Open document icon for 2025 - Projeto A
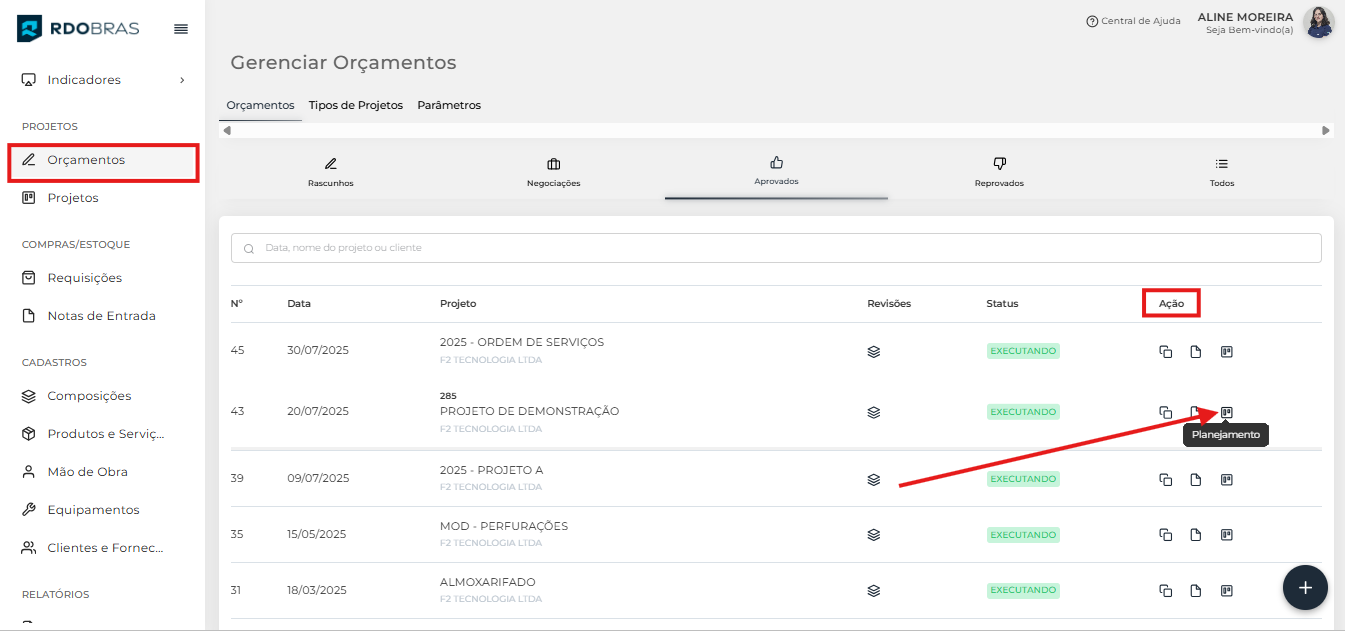 [1195, 480]
